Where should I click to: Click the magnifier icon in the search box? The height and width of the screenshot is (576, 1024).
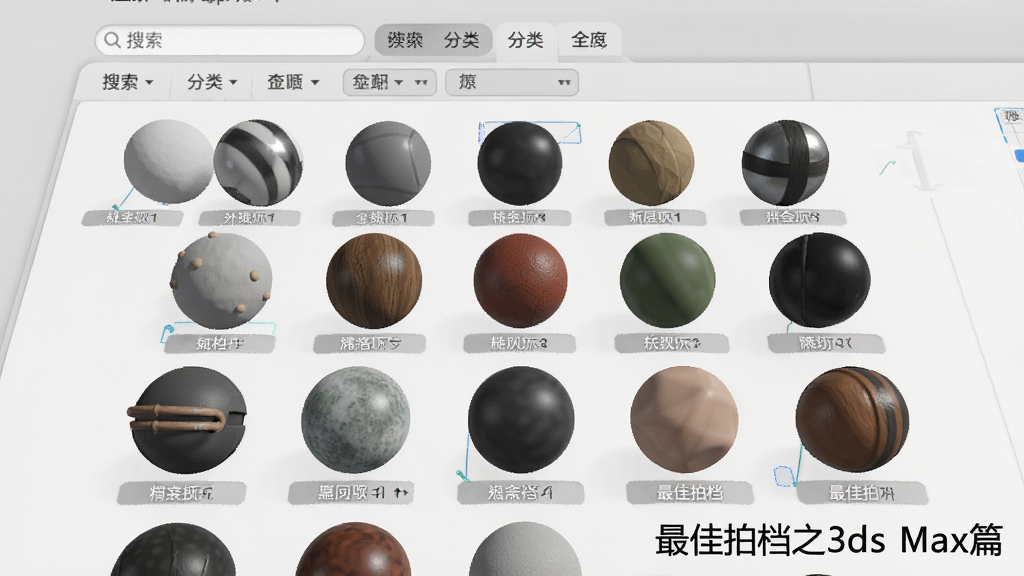coord(112,40)
